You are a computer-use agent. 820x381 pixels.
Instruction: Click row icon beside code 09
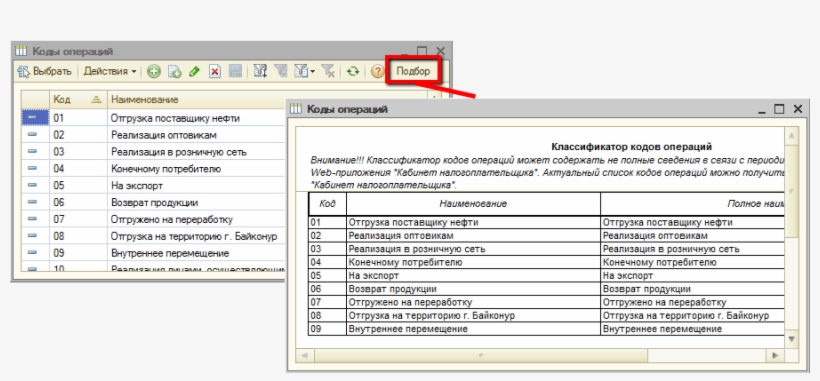[32, 253]
